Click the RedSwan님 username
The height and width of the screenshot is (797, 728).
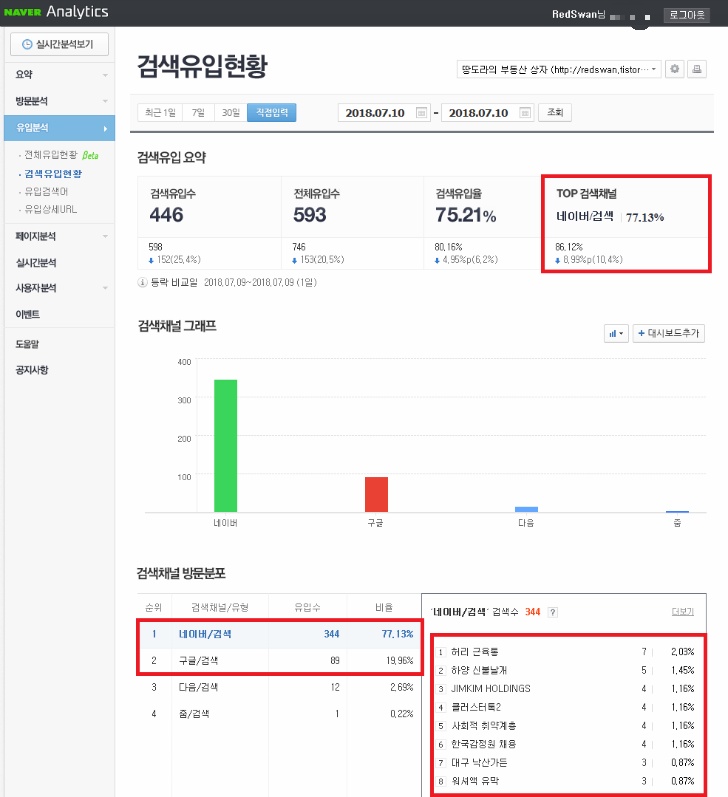(x=579, y=14)
